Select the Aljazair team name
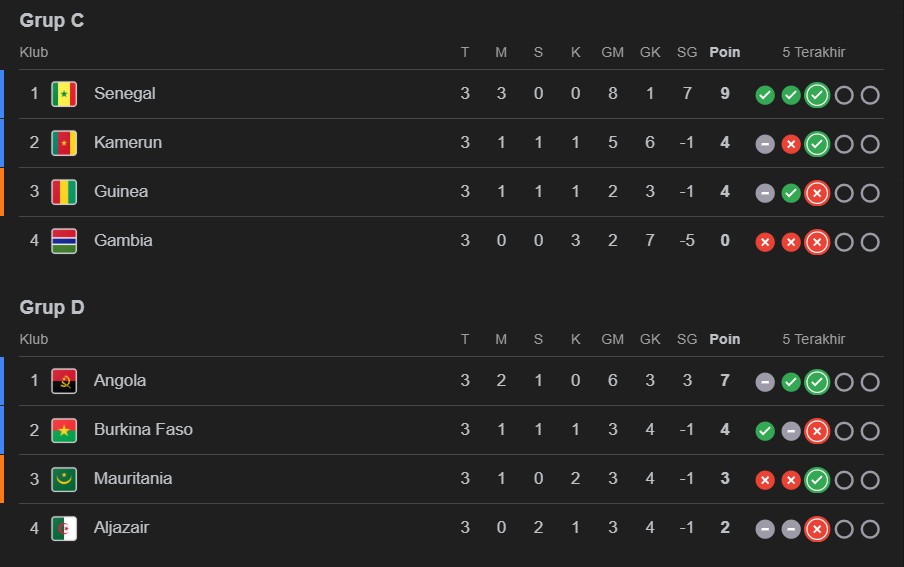Viewport: 904px width, 567px height. pos(121,527)
